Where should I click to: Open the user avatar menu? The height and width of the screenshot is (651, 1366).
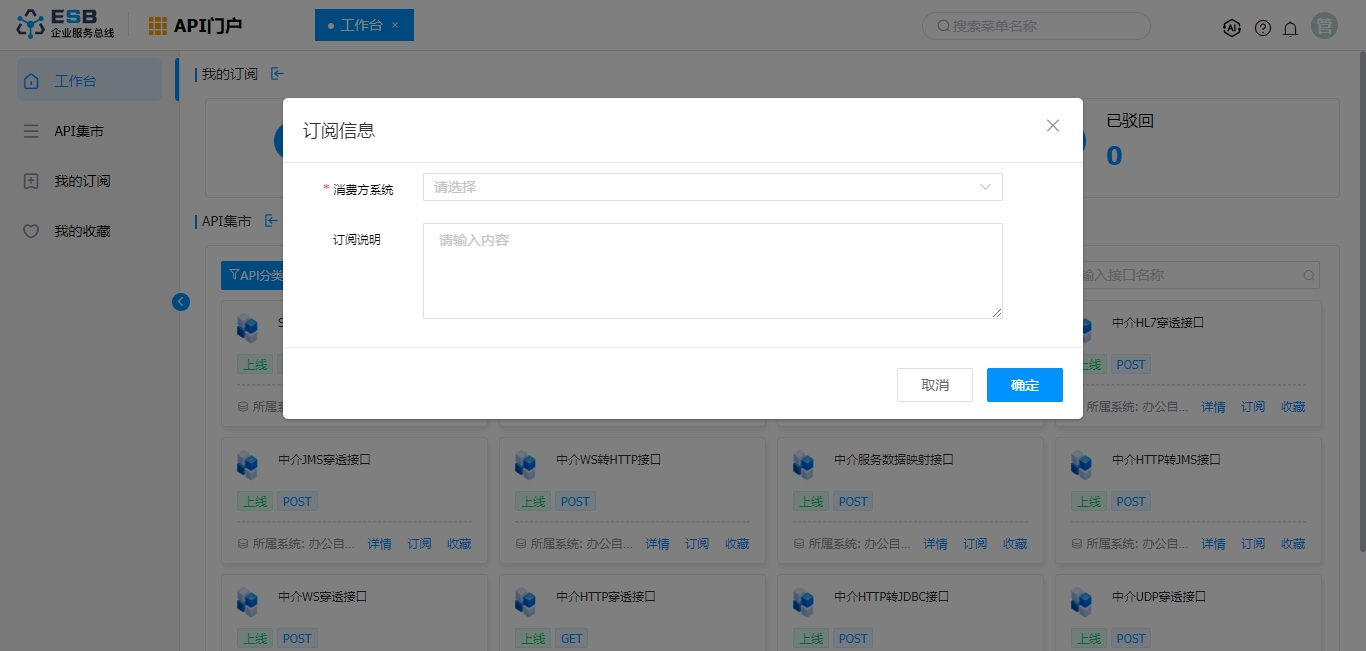point(1325,27)
